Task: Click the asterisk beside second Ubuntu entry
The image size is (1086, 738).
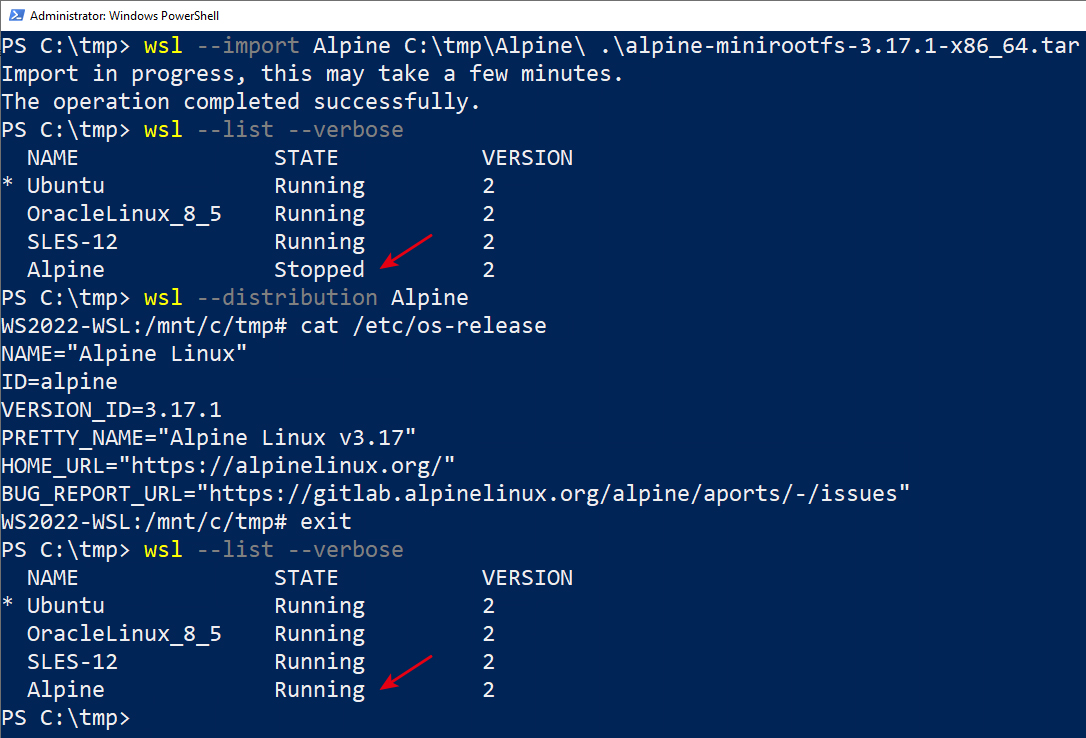Action: (x=8, y=604)
